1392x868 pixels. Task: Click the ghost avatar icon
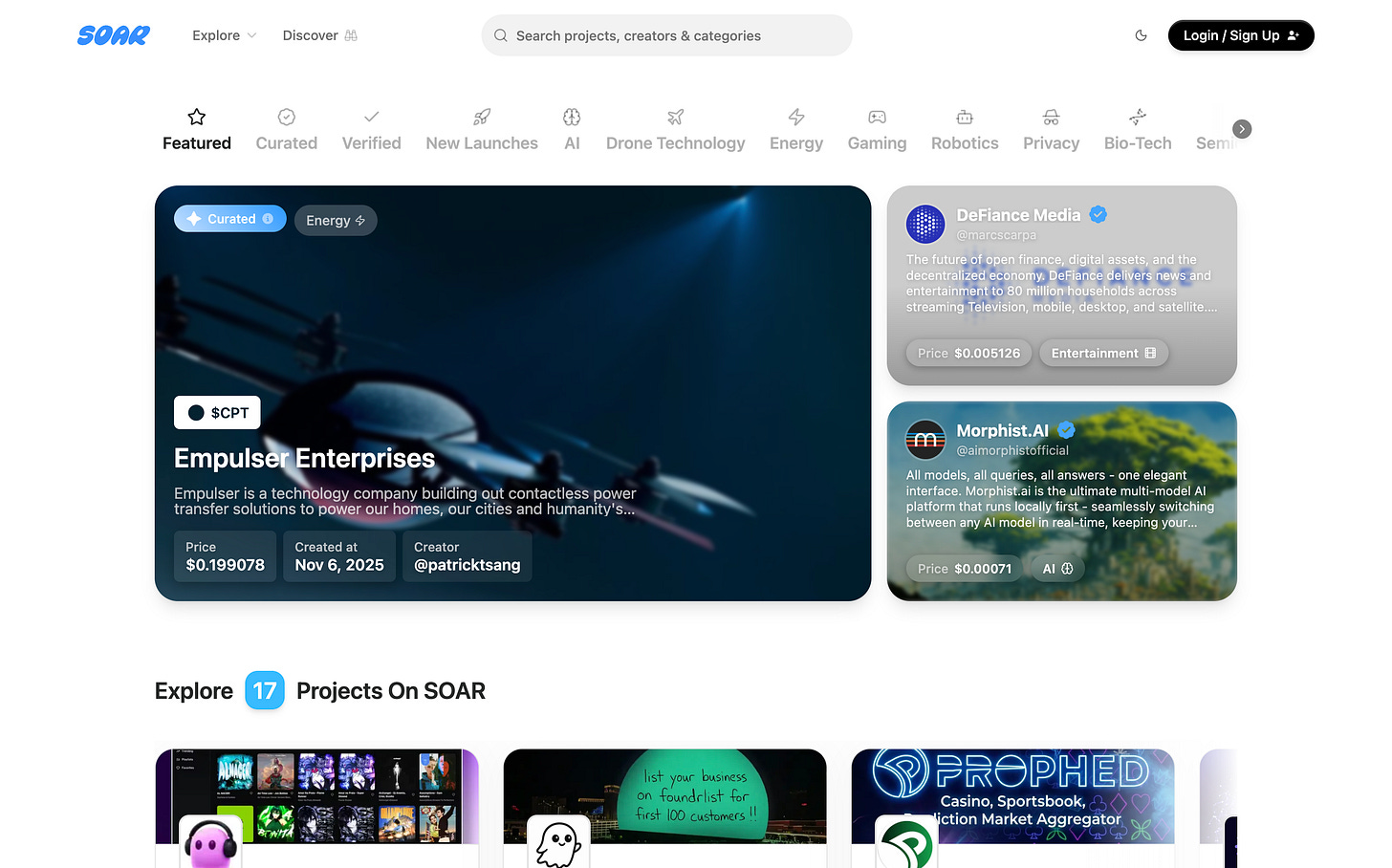[x=558, y=843]
